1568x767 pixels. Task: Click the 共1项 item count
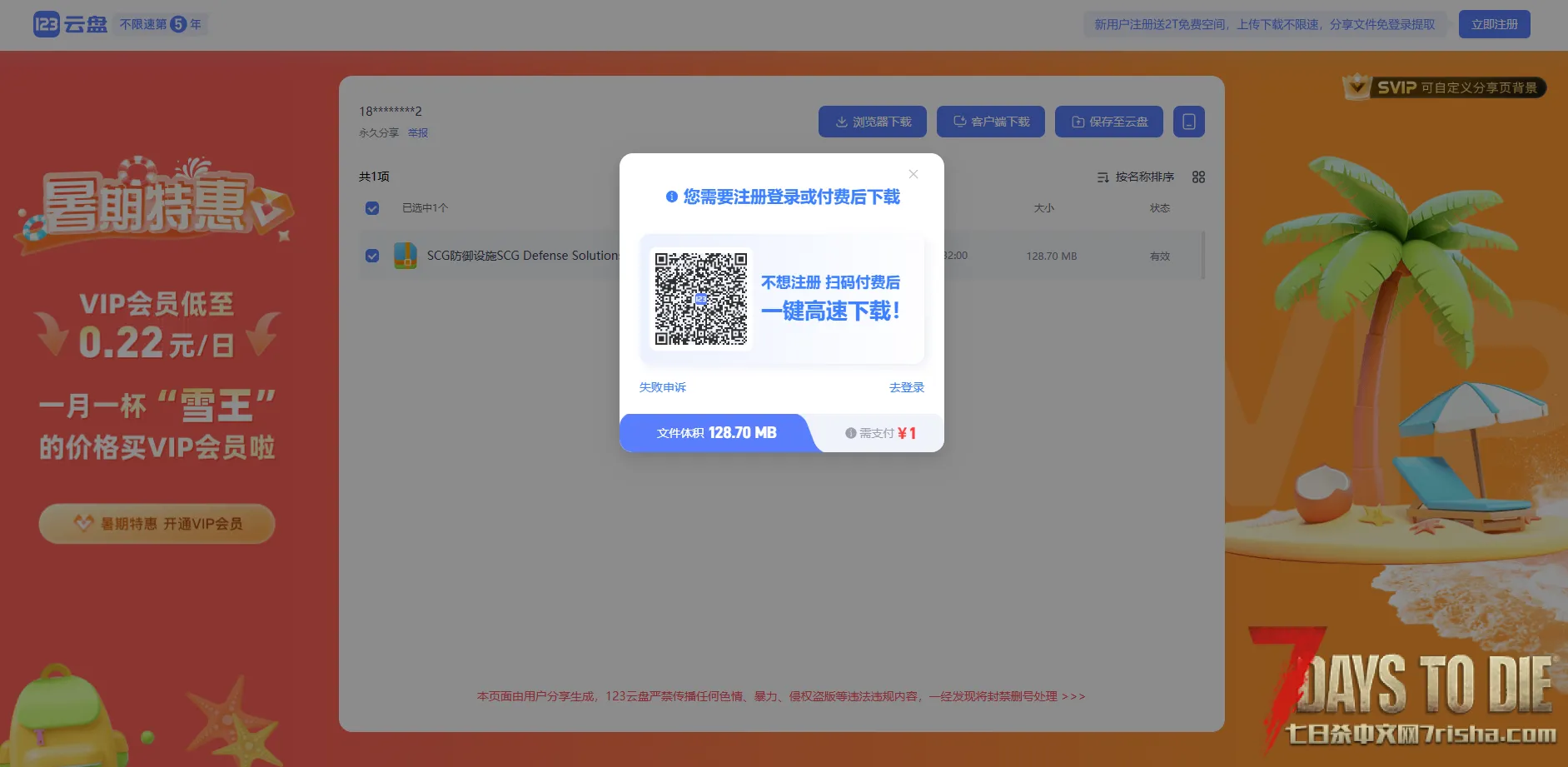(x=374, y=177)
